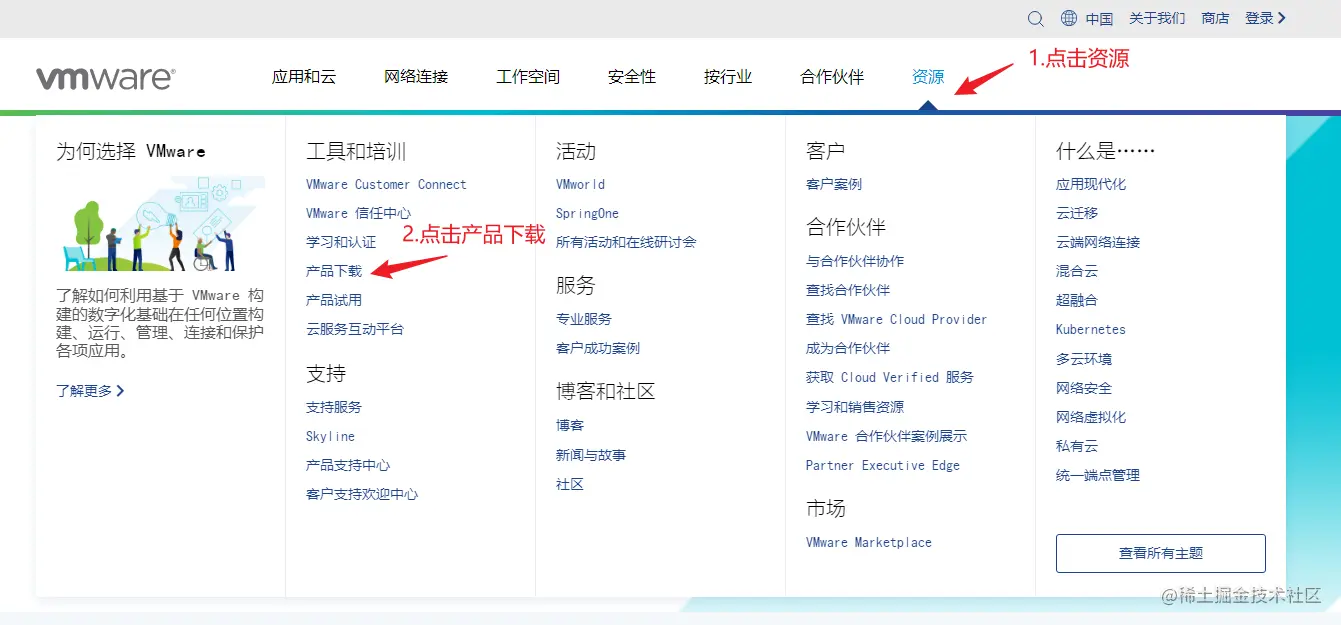Click the globe region icon
1341x625 pixels.
[1069, 18]
